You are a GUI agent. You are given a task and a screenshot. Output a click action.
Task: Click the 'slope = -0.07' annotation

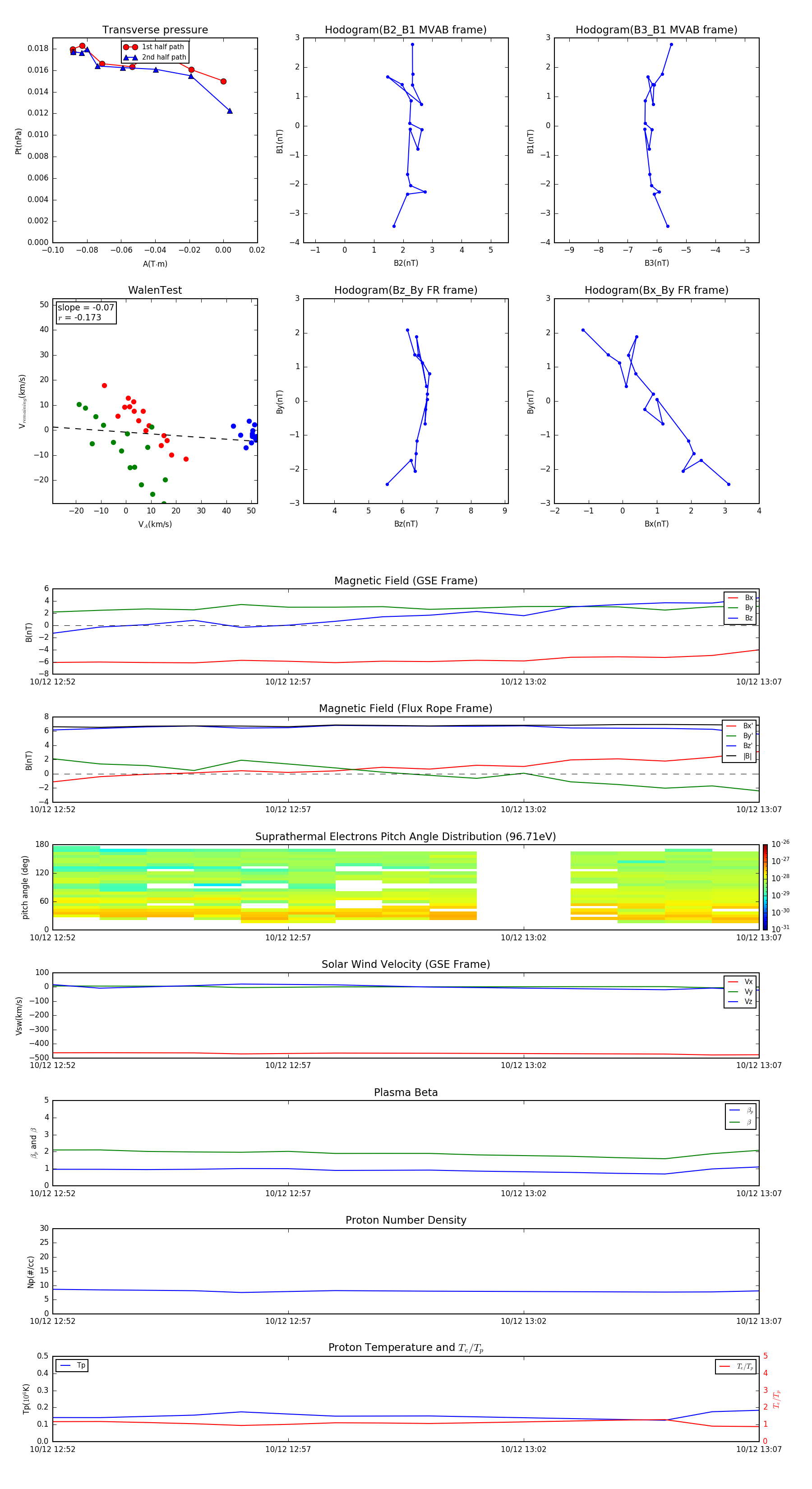[x=86, y=308]
